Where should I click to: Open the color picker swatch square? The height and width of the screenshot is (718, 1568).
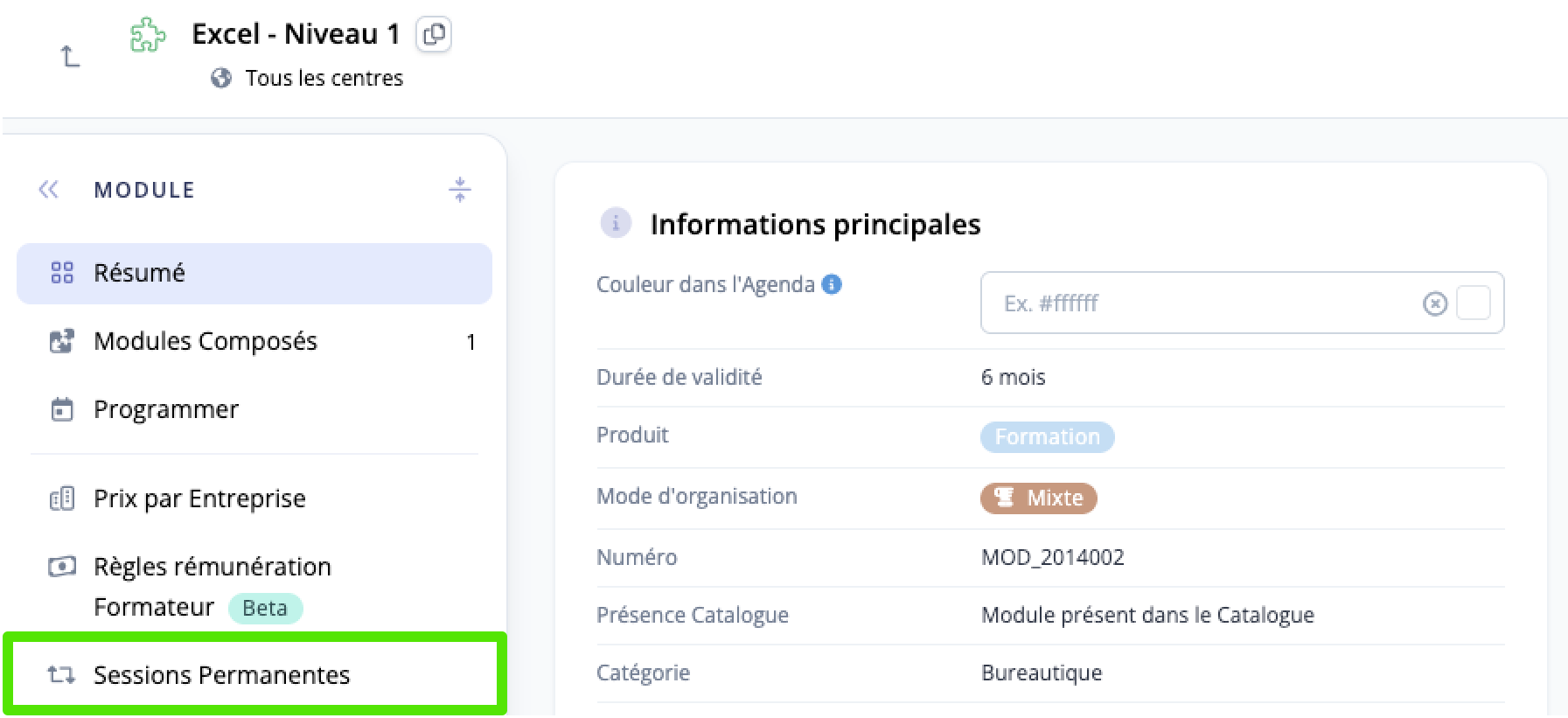[x=1474, y=303]
